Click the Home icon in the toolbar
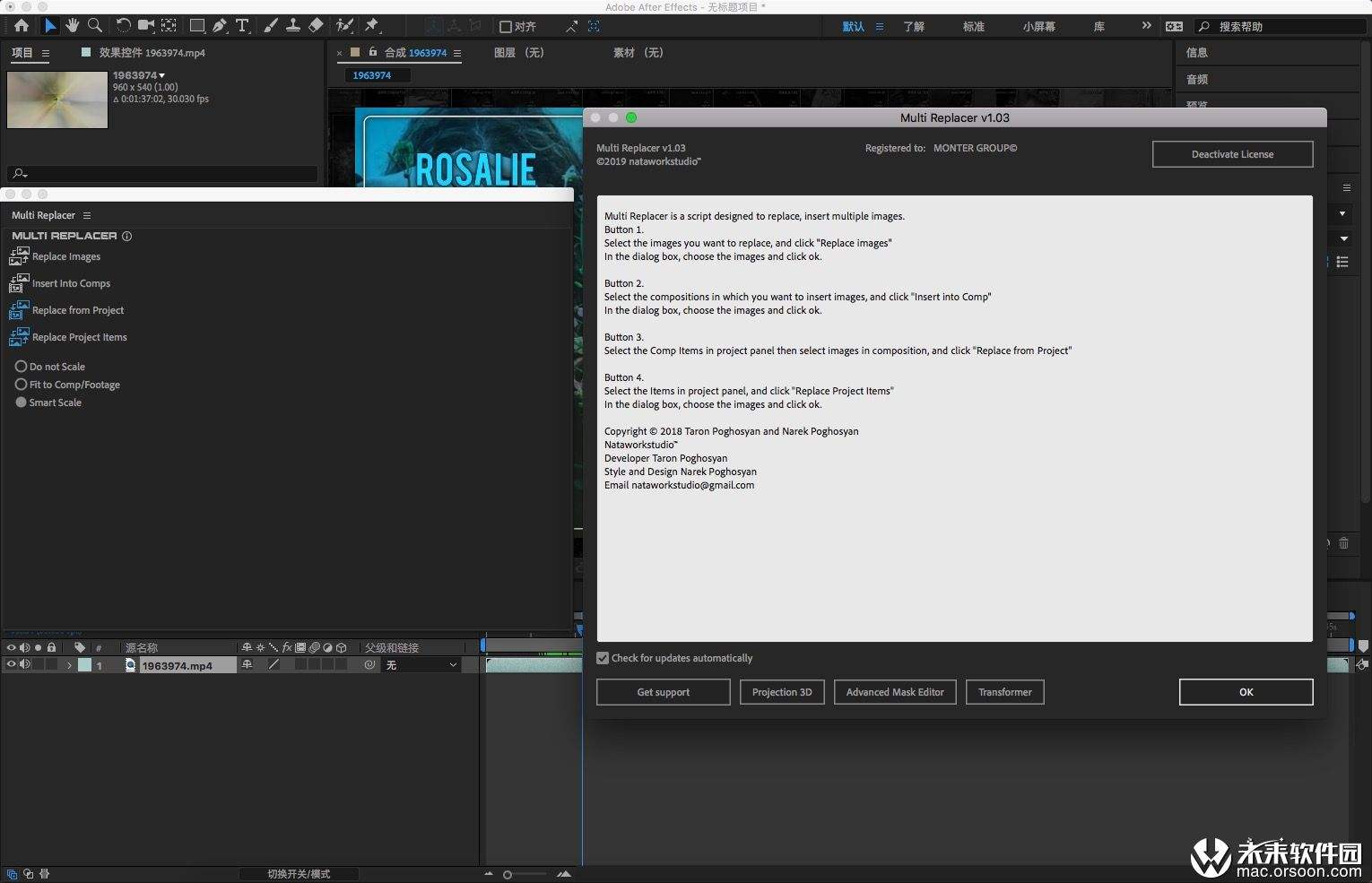 coord(22,26)
